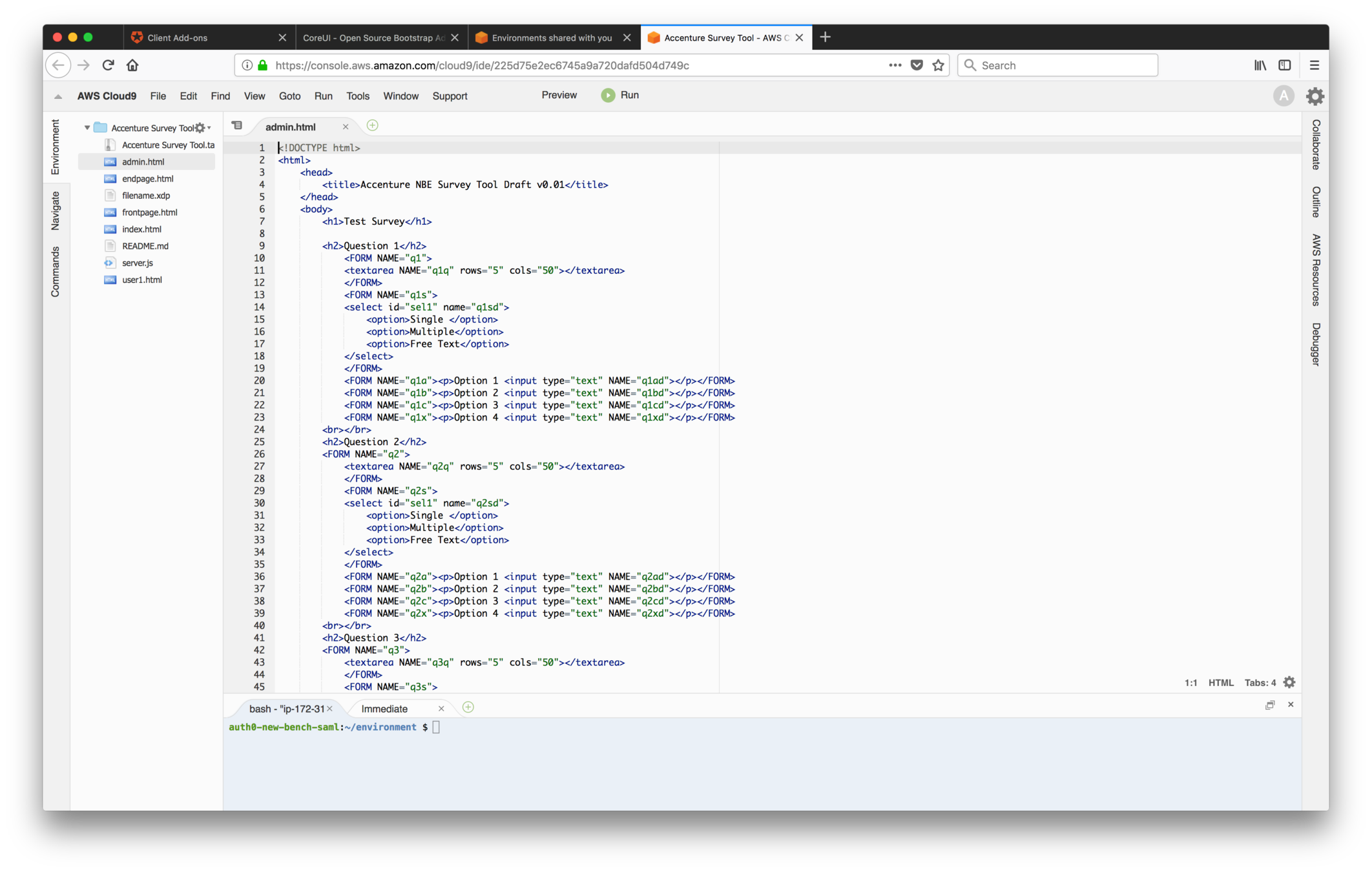The image size is (1372, 872).
Task: Open Cloud9 preferences gear icon
Action: tap(1315, 96)
